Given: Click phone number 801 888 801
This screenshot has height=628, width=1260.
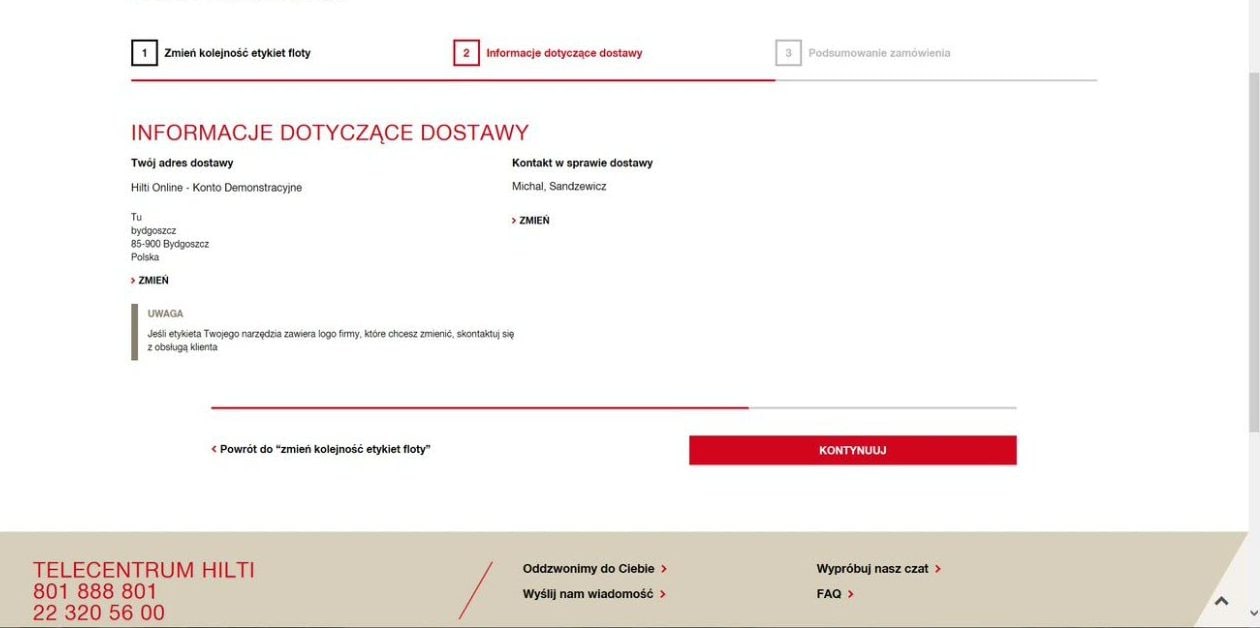Looking at the screenshot, I should click(95, 592).
